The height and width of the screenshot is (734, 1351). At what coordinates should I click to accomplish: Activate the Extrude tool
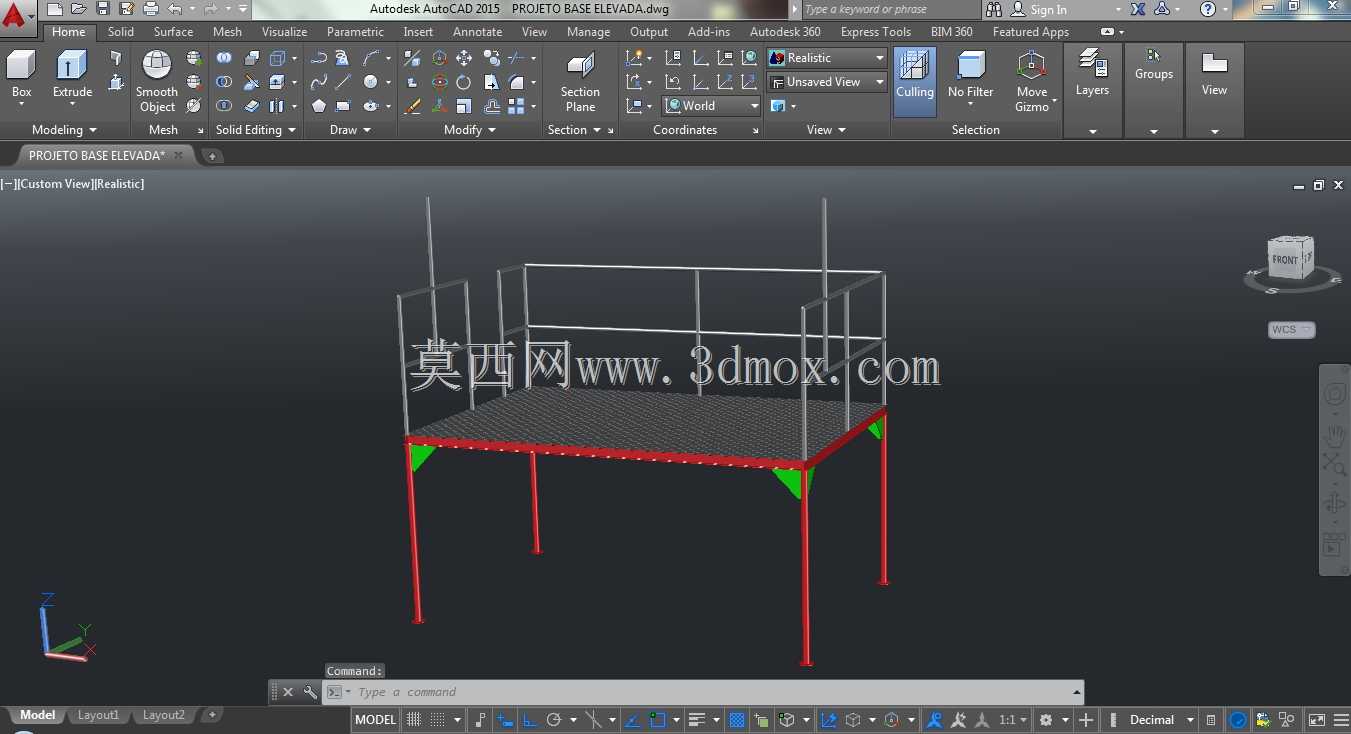[72, 77]
